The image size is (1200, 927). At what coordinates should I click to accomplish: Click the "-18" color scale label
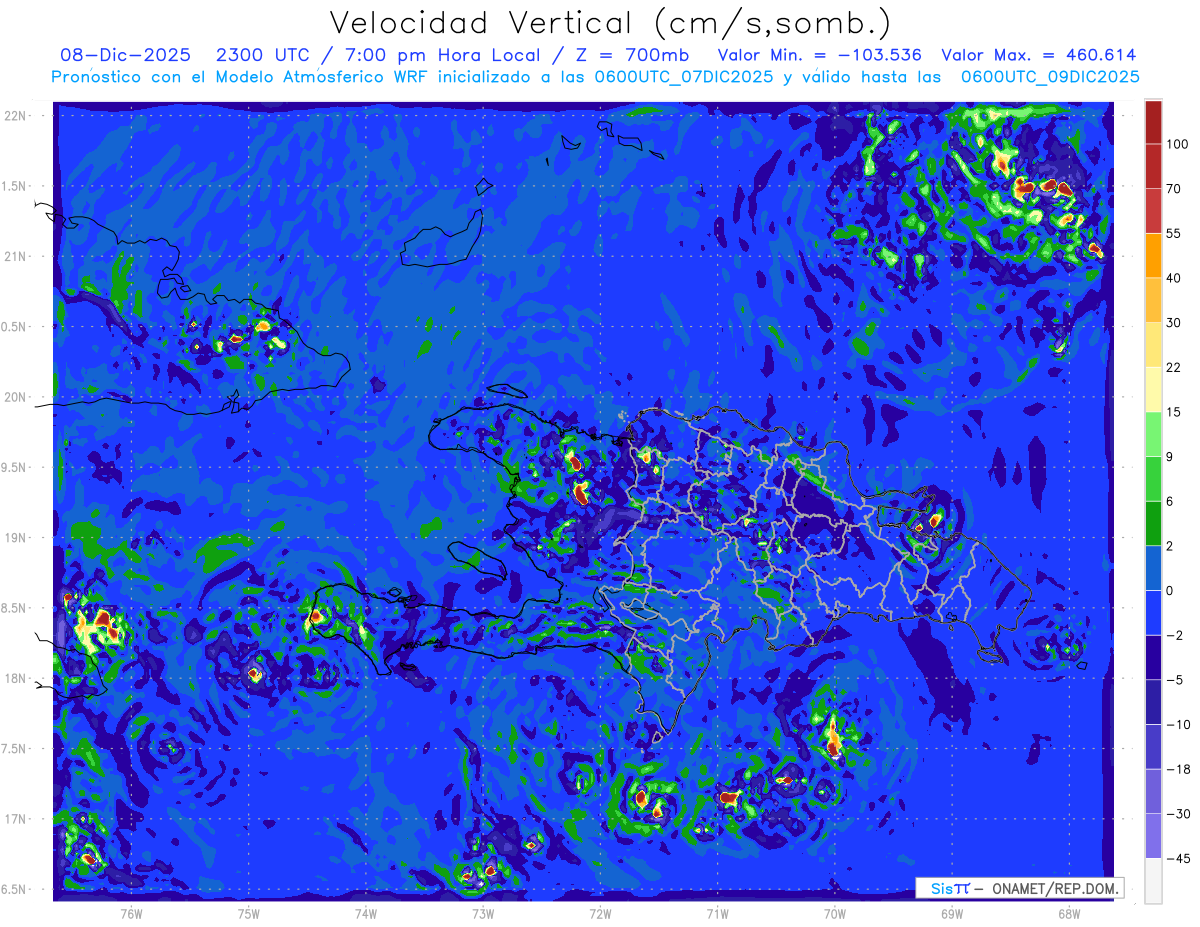[x=1178, y=770]
